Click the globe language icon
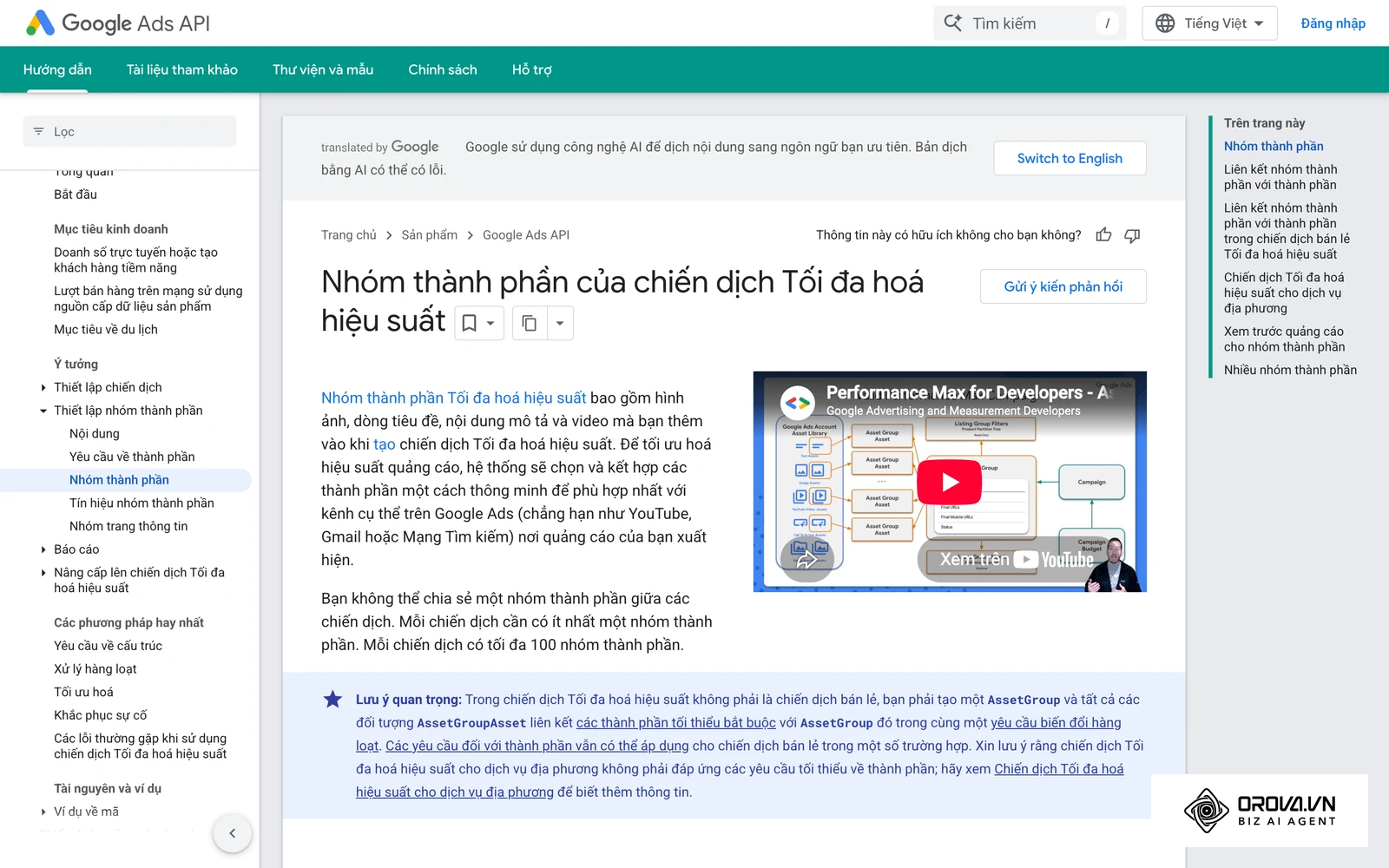This screenshot has height=868, width=1389. pyautogui.click(x=1165, y=23)
